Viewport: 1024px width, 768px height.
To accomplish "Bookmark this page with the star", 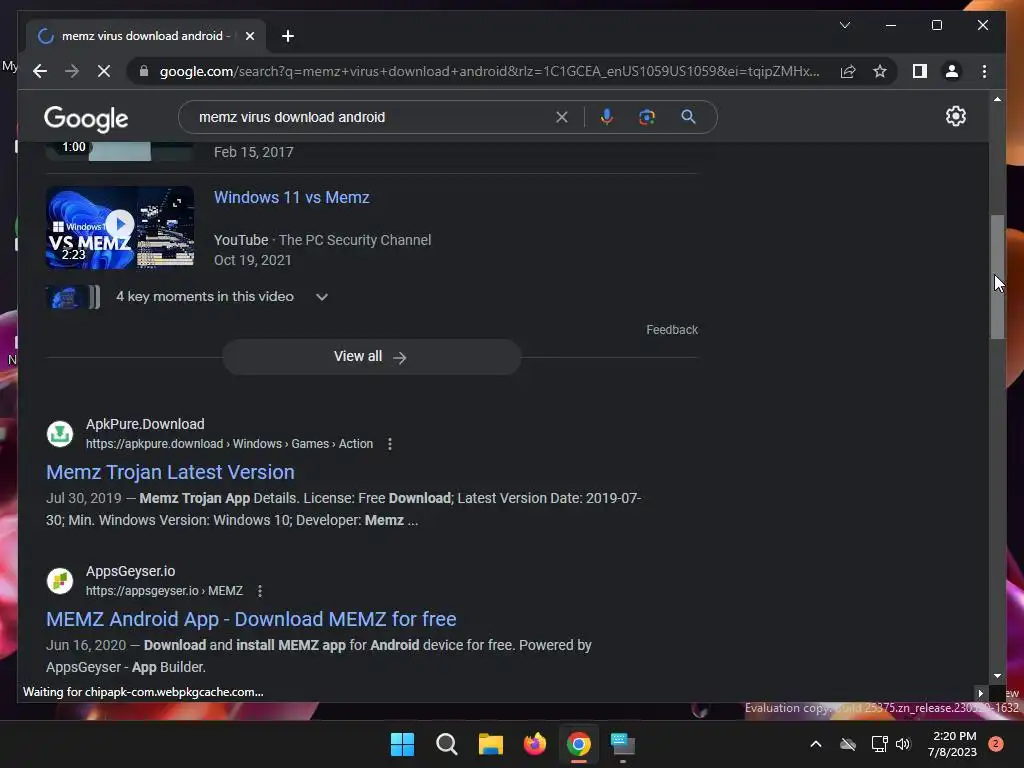I will 880,71.
